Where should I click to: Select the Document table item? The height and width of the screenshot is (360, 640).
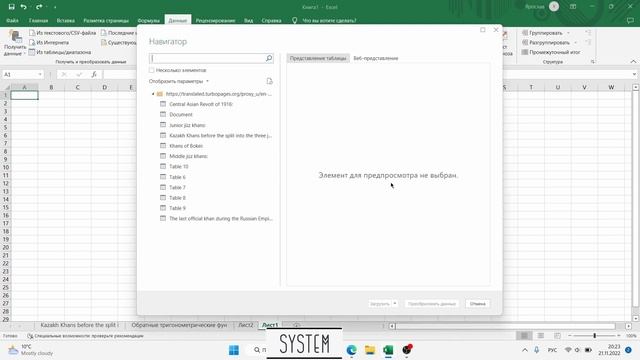[176, 115]
